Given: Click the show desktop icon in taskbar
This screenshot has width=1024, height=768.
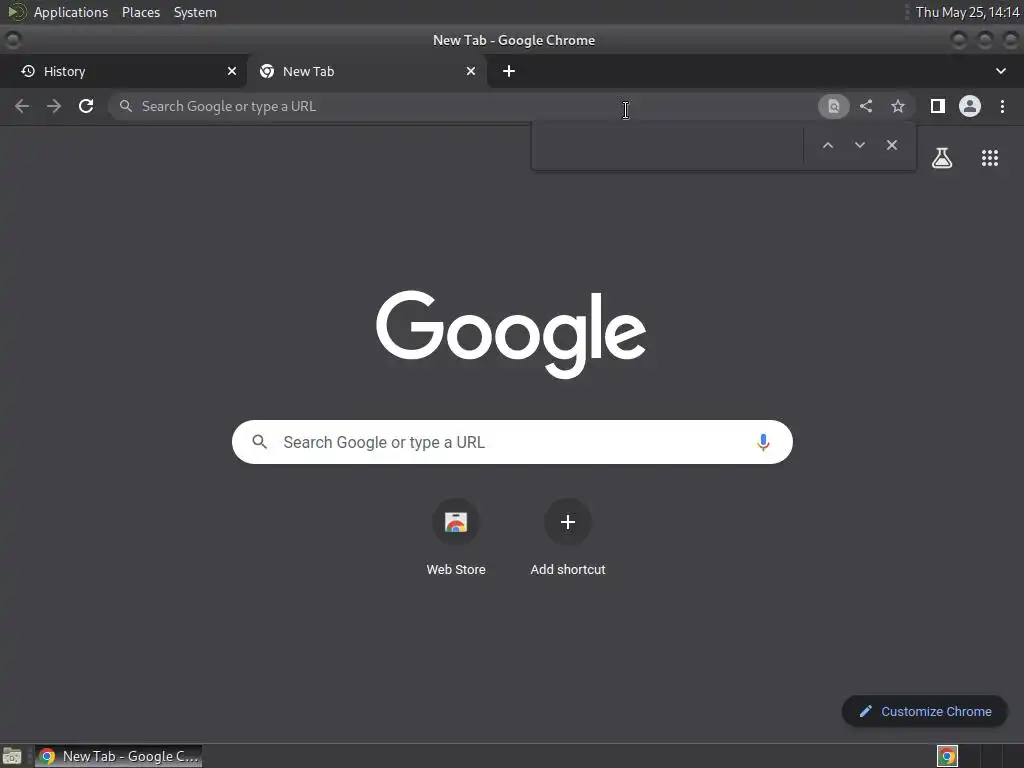Looking at the screenshot, I should (x=12, y=756).
